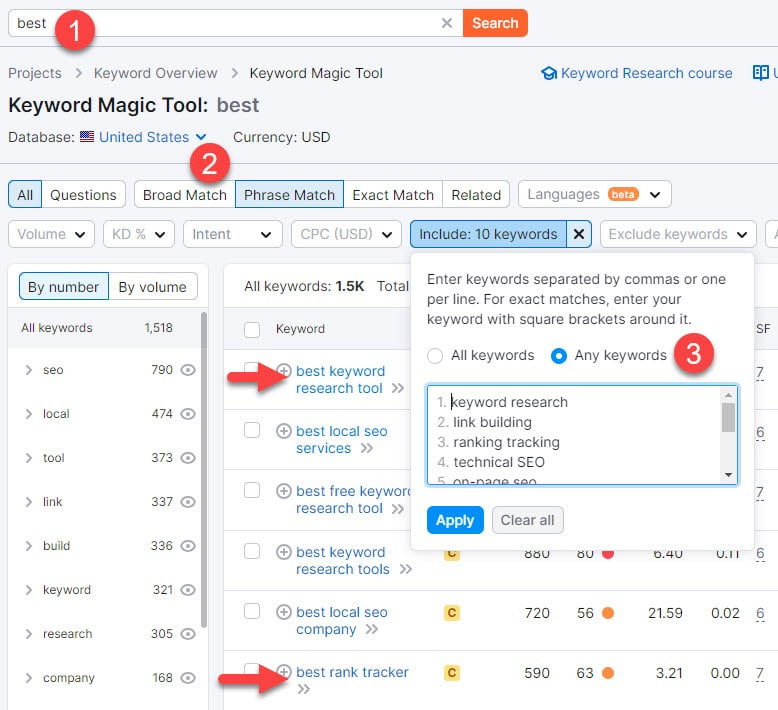Check the box for 'best local seo company'
Screen dimensions: 778x710
pyautogui.click(x=252, y=611)
